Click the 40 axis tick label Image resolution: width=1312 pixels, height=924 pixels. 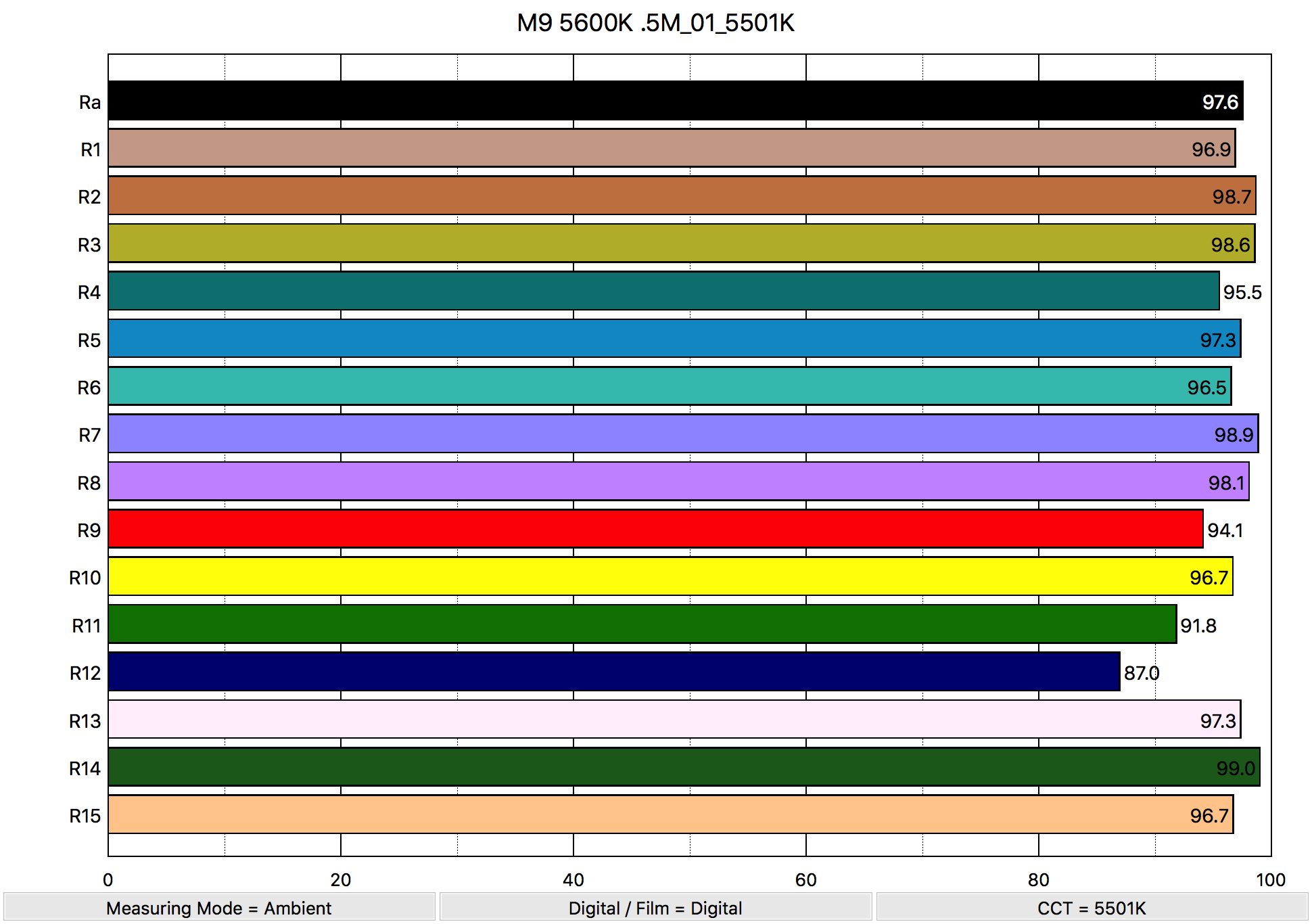573,879
